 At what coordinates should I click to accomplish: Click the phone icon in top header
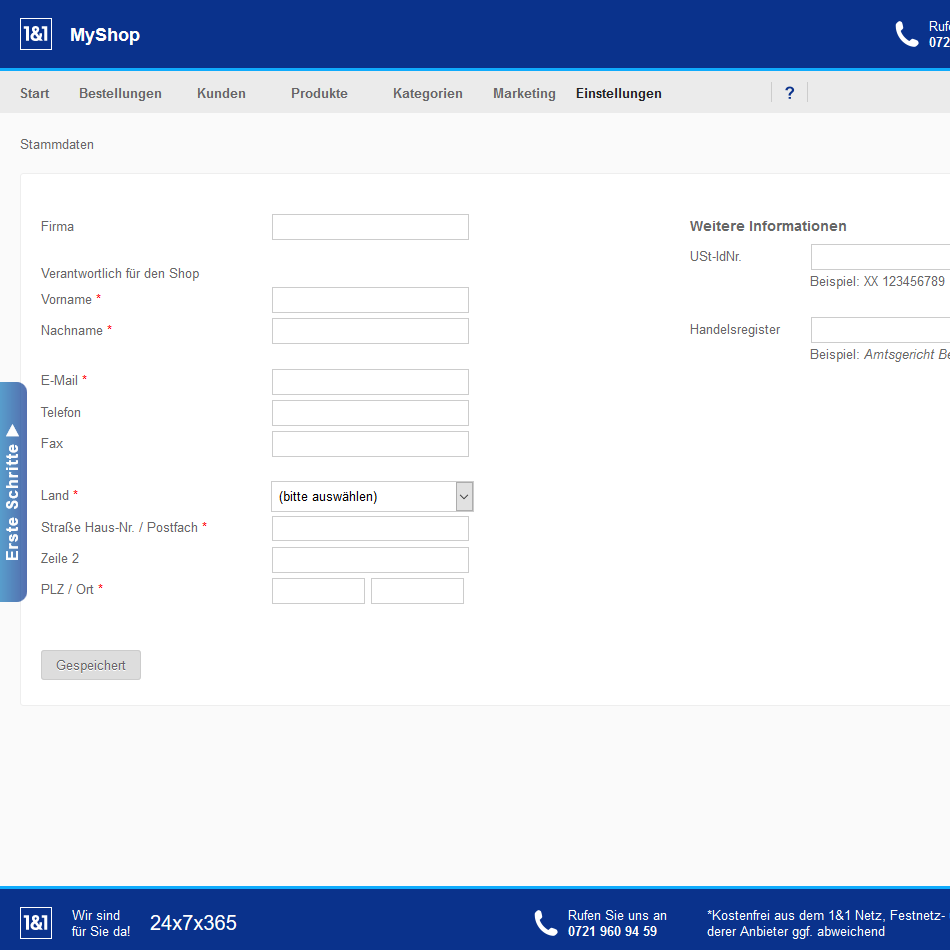906,34
